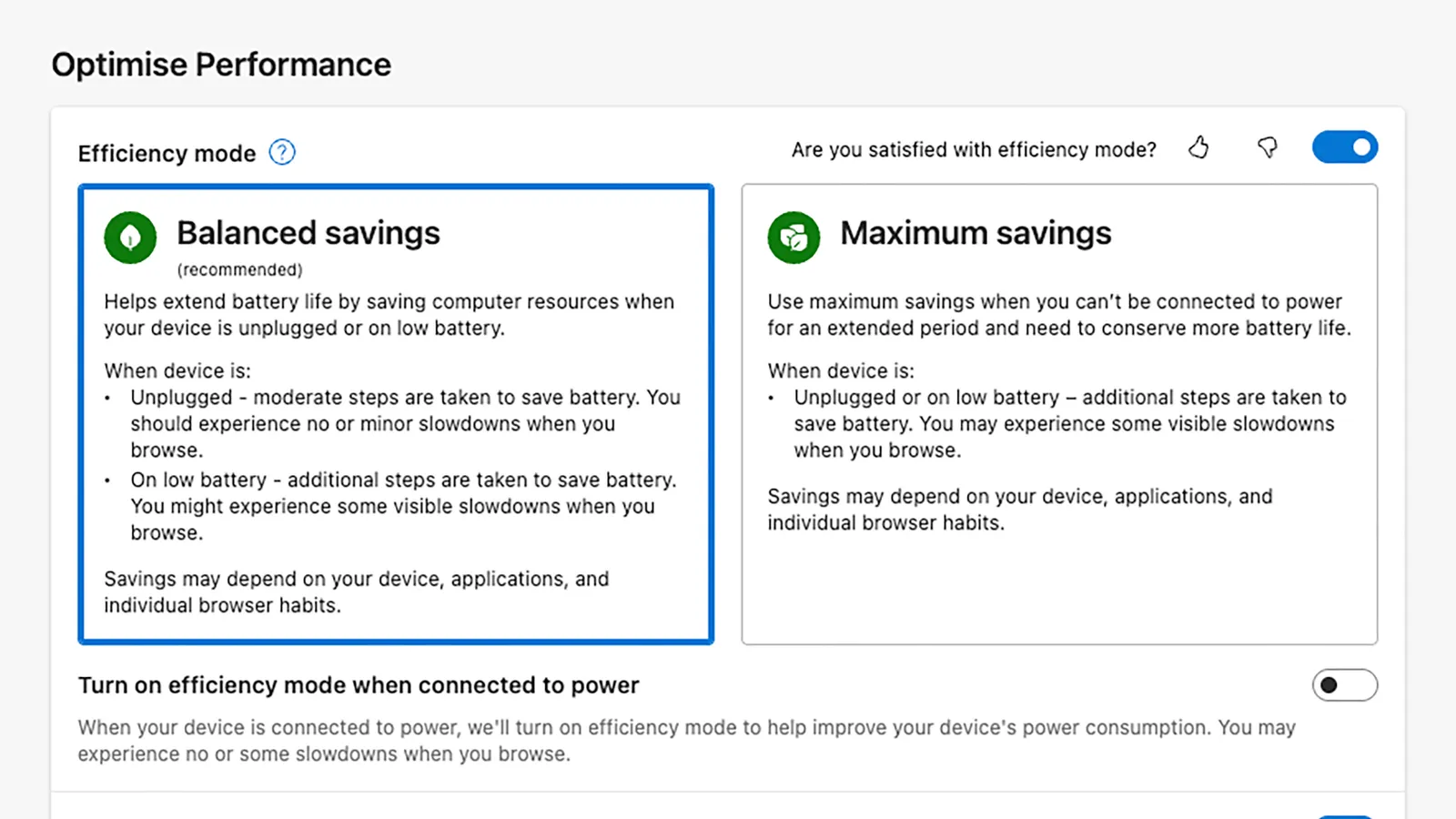Disable the Efficiency mode toggle
Viewport: 1456px width, 819px height.
(1345, 147)
